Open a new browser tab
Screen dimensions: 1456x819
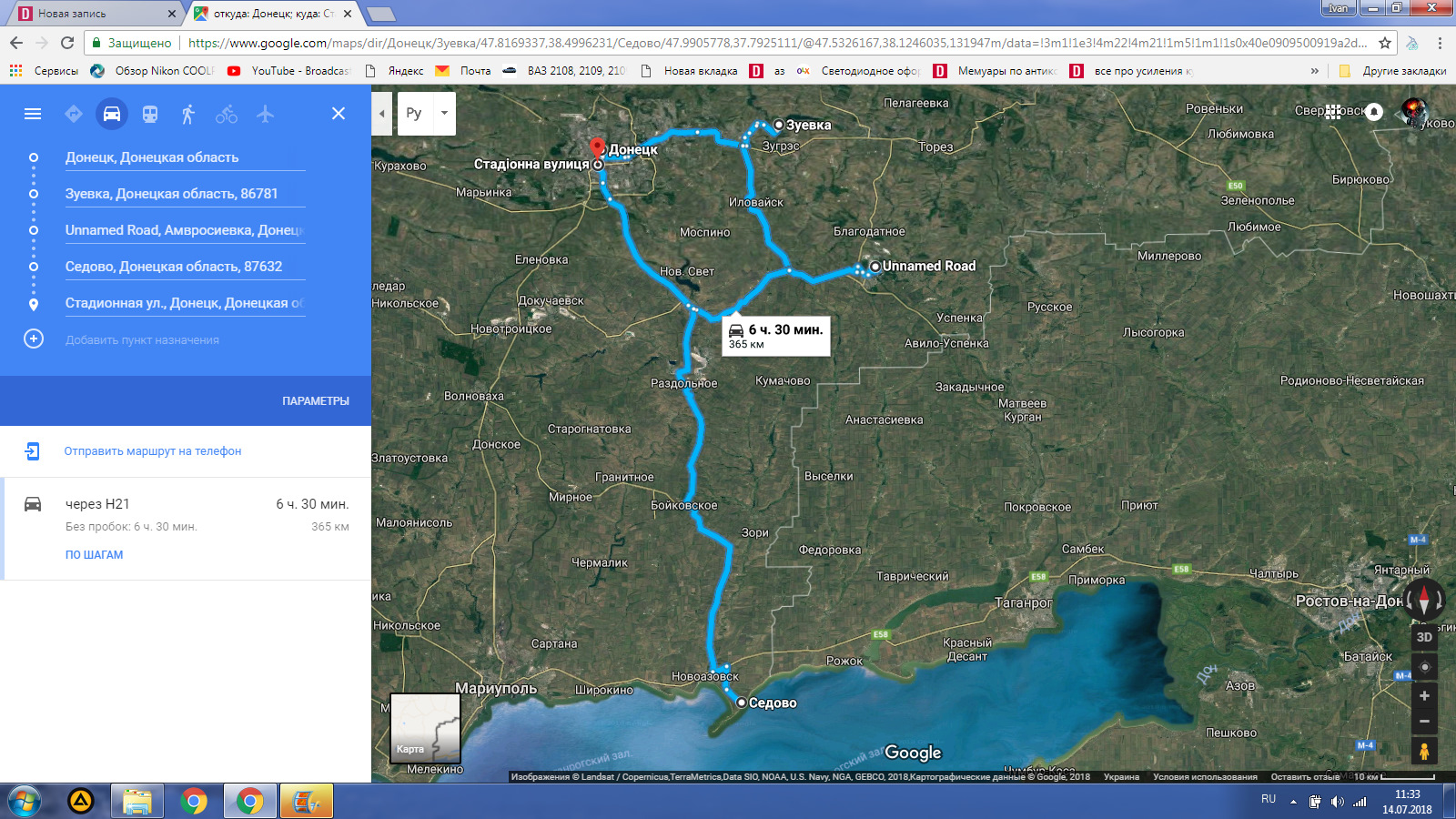[x=380, y=14]
